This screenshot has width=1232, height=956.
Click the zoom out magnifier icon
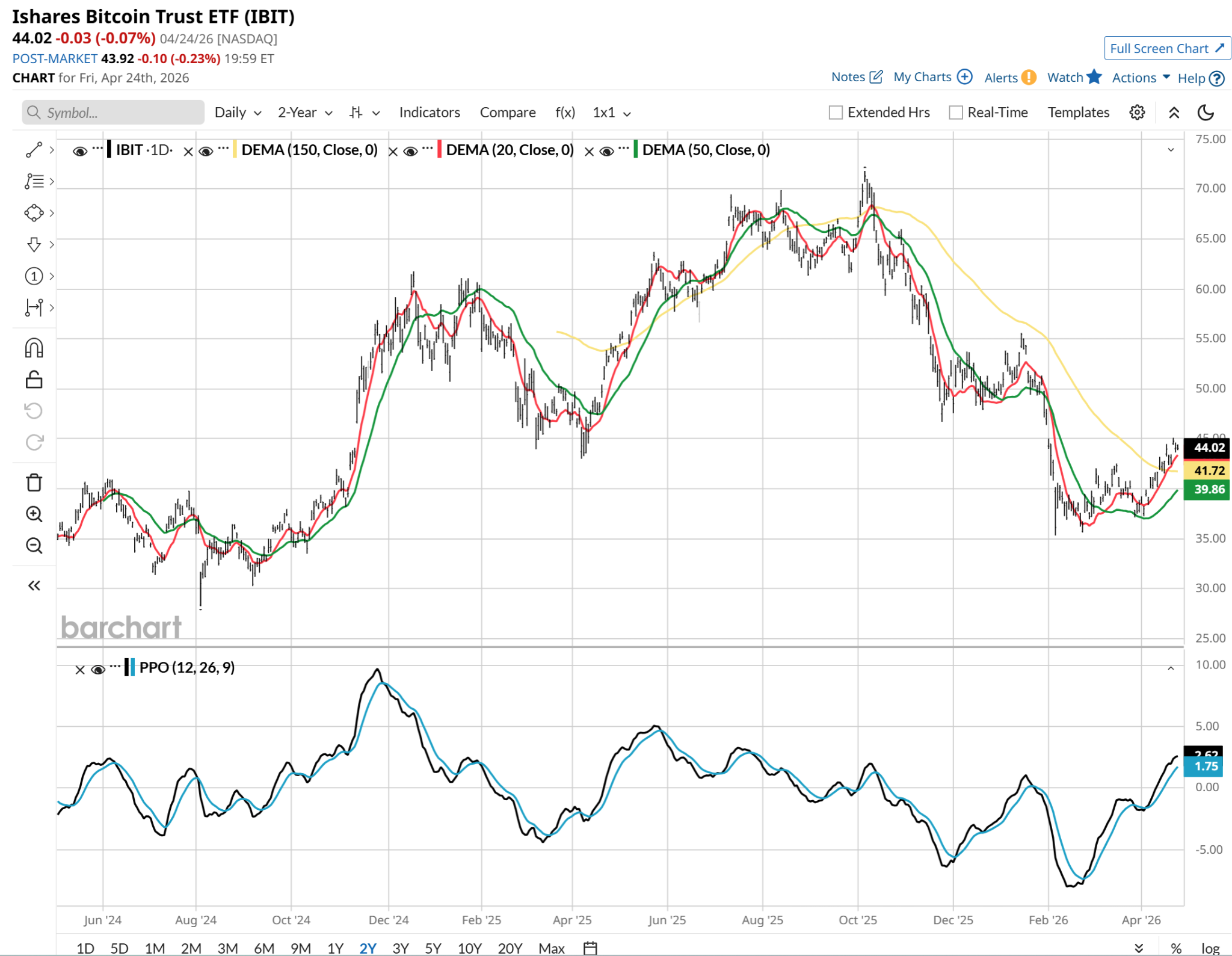coord(34,546)
